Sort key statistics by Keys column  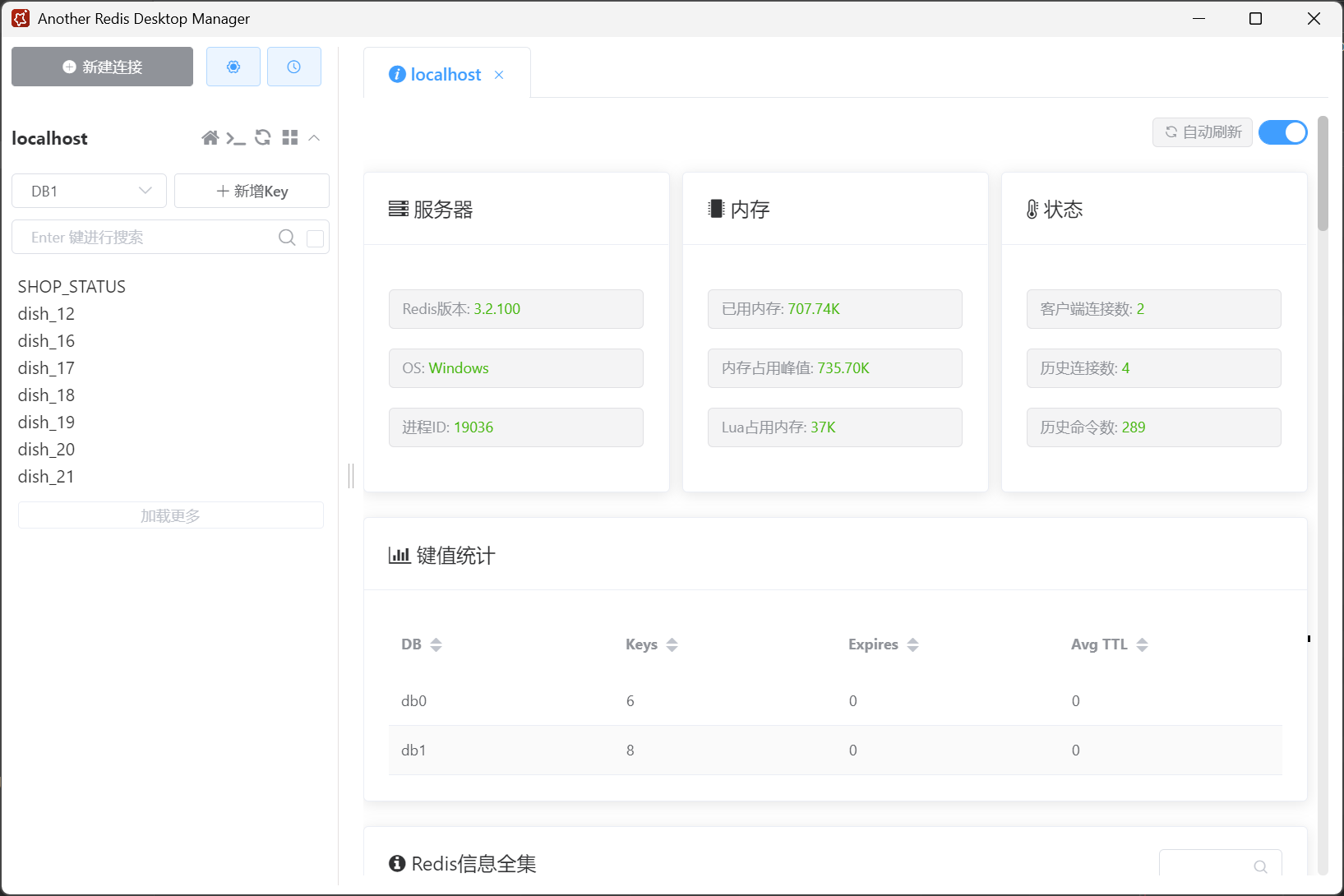672,645
